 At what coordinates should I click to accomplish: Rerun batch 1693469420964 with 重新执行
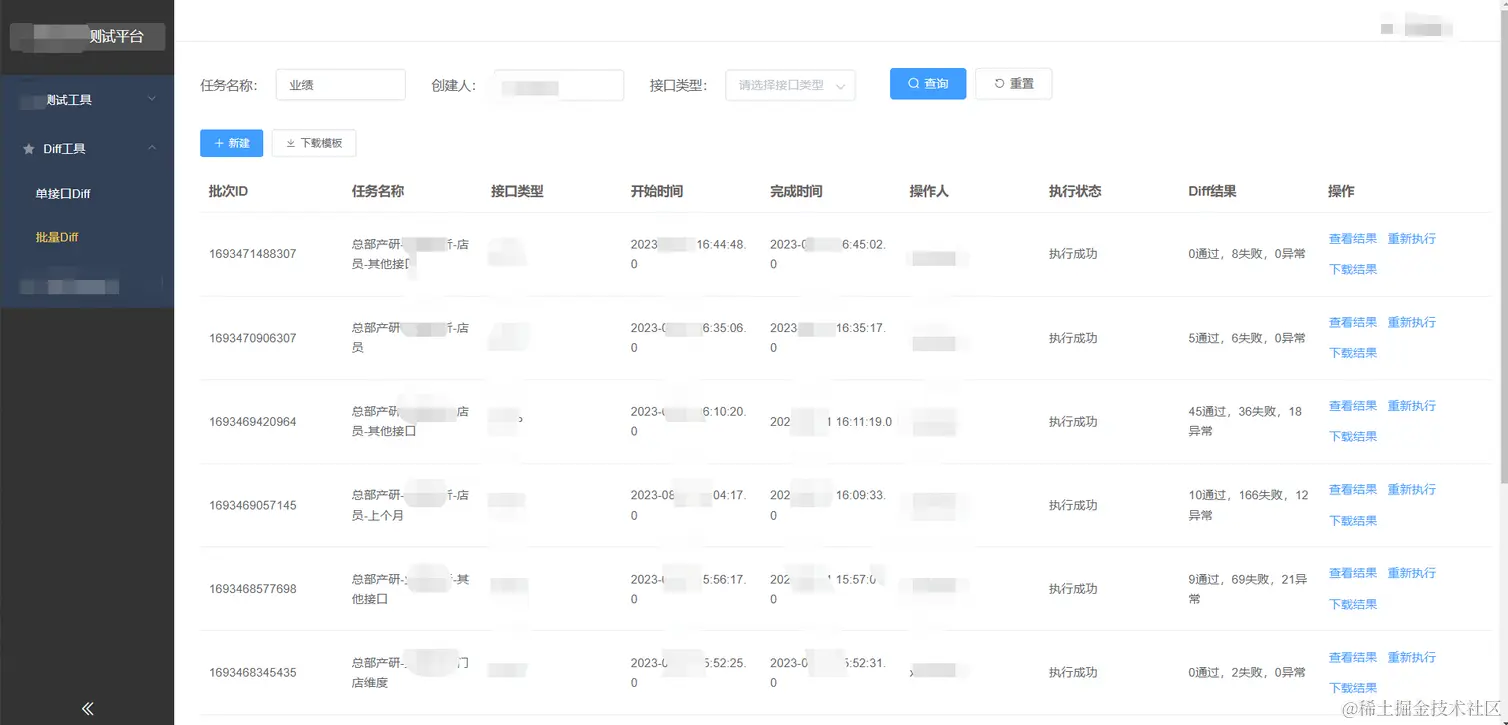[1411, 406]
